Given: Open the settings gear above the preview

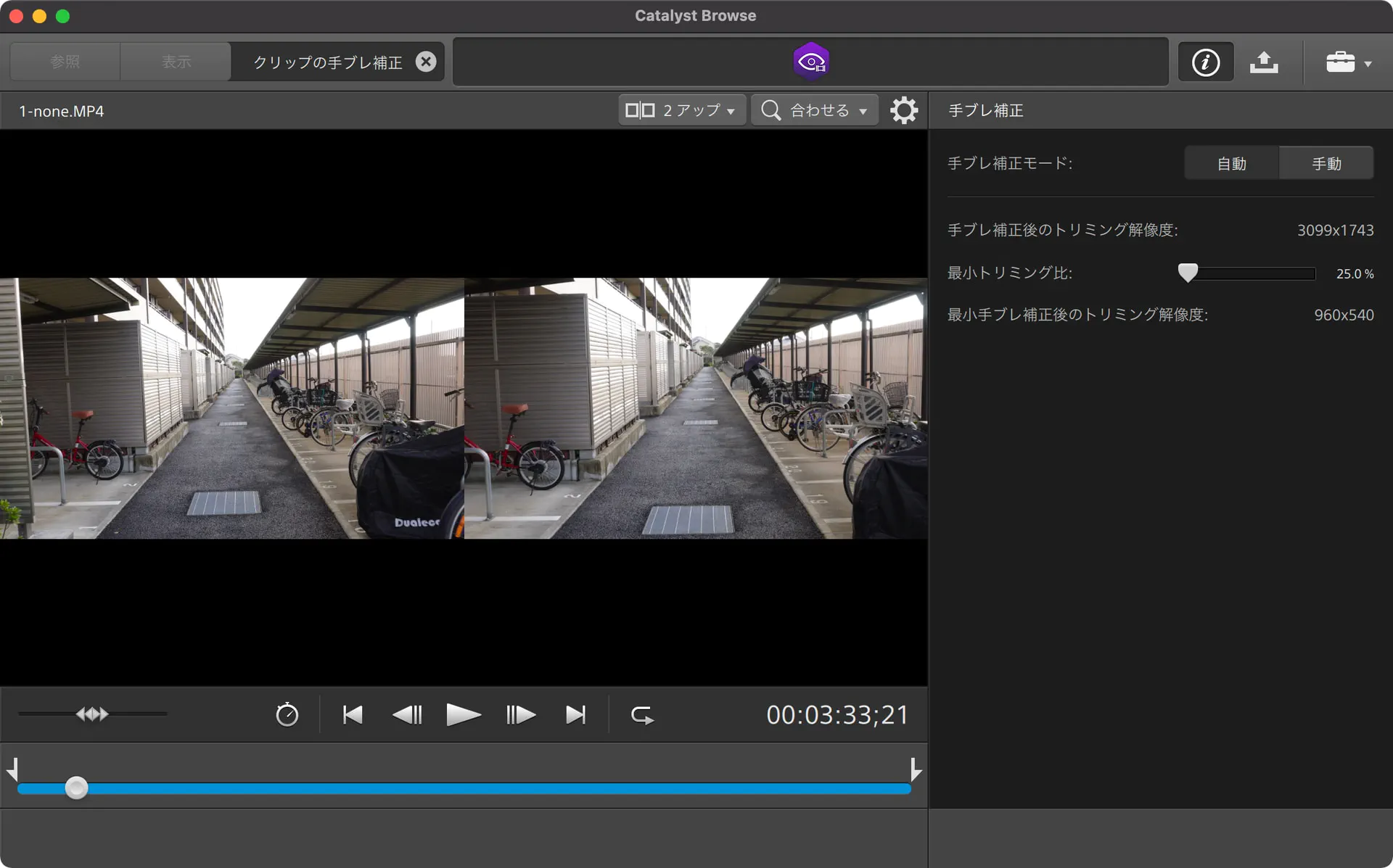Looking at the screenshot, I should 904,109.
